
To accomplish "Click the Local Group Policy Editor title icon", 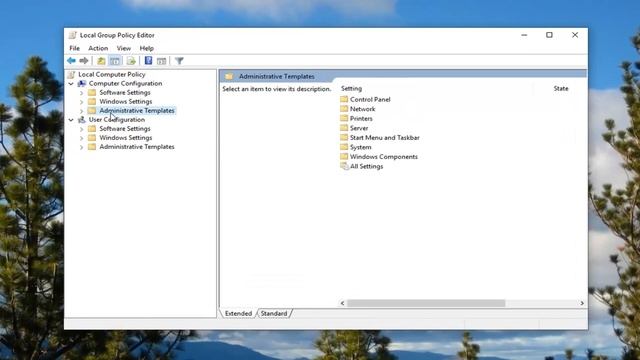I will (x=73, y=35).
